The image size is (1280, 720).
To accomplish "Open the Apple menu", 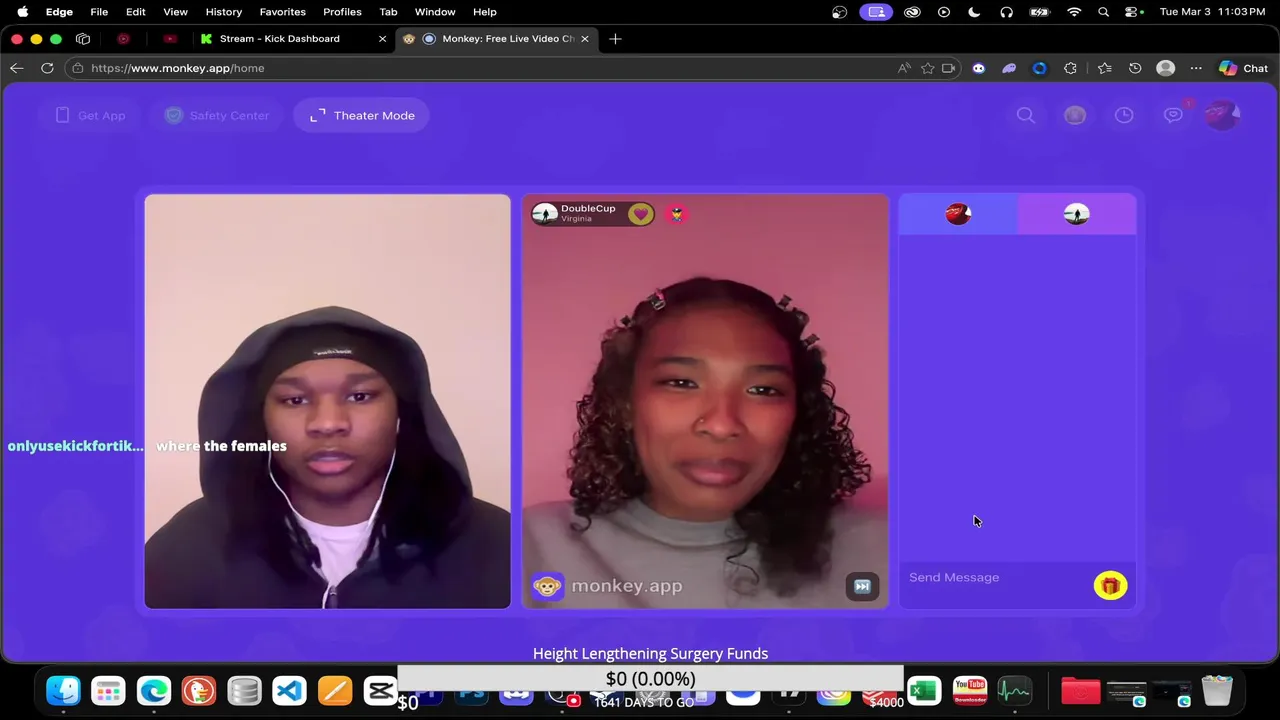I will click(22, 12).
